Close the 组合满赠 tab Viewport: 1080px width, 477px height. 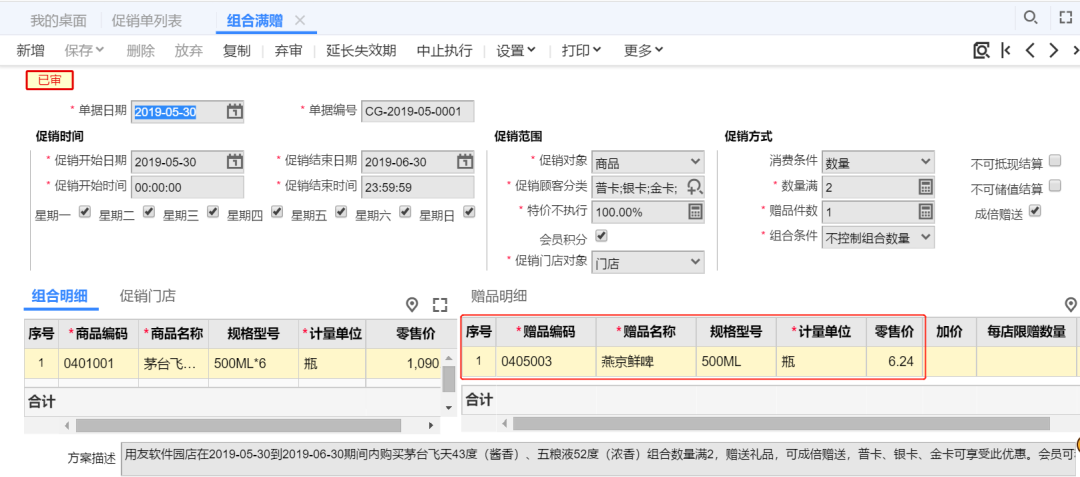tap(300, 20)
